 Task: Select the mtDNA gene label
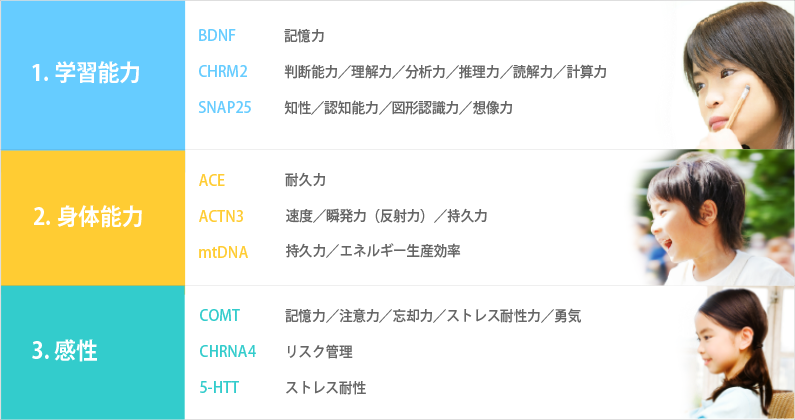[x=223, y=252]
